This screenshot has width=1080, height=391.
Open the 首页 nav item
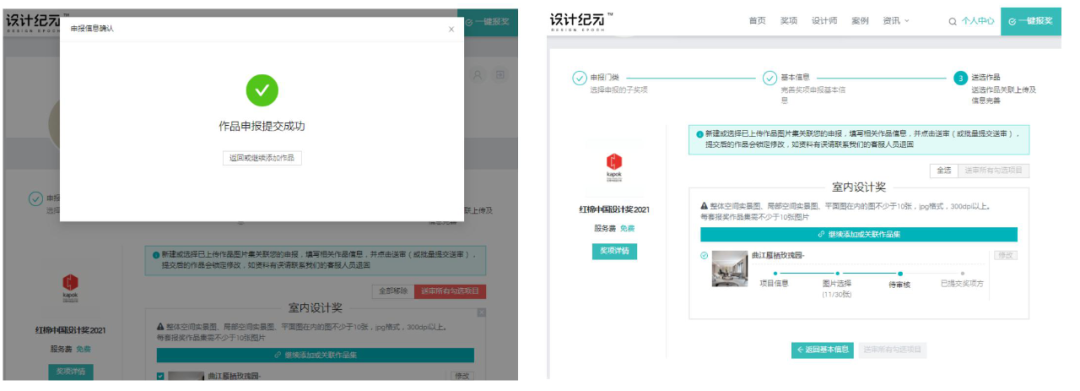tap(757, 21)
